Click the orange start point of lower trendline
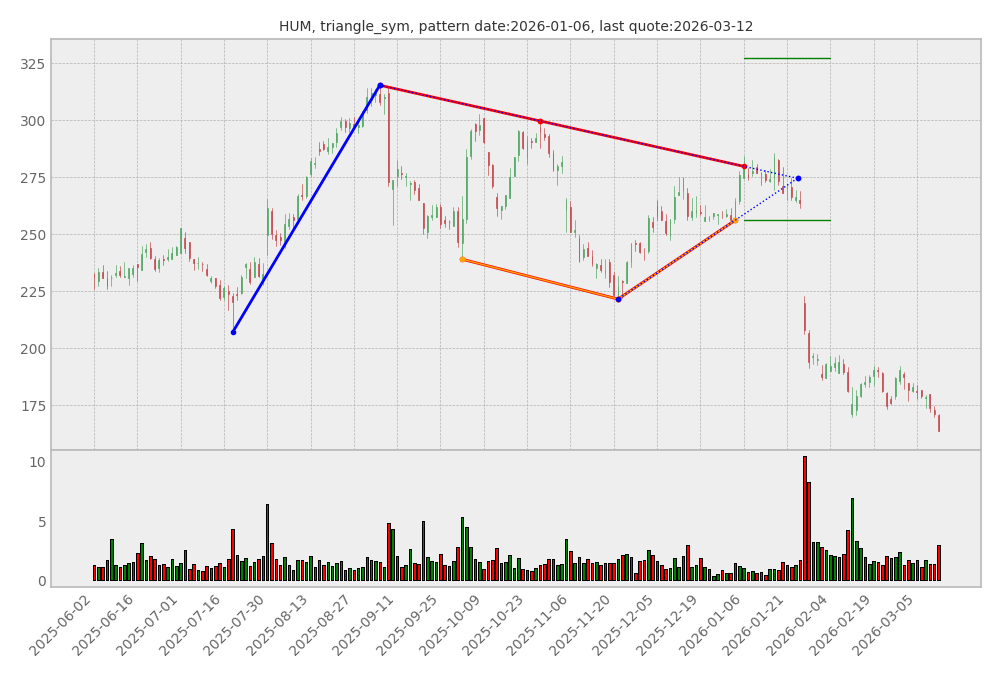The height and width of the screenshot is (678, 1001). [x=462, y=259]
